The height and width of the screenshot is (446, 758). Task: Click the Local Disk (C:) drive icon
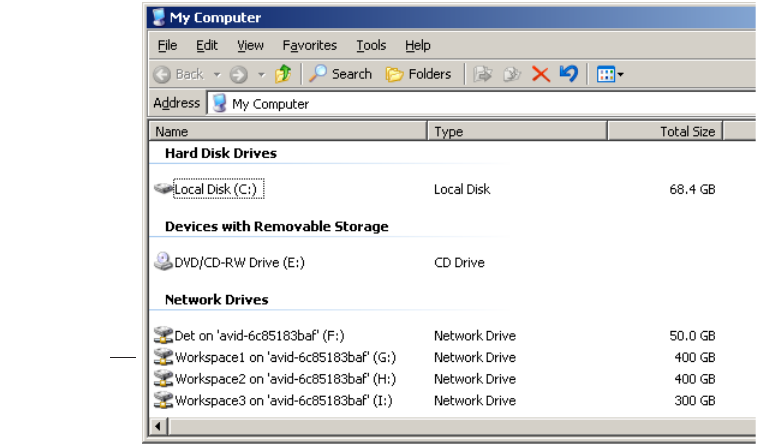coord(163,188)
